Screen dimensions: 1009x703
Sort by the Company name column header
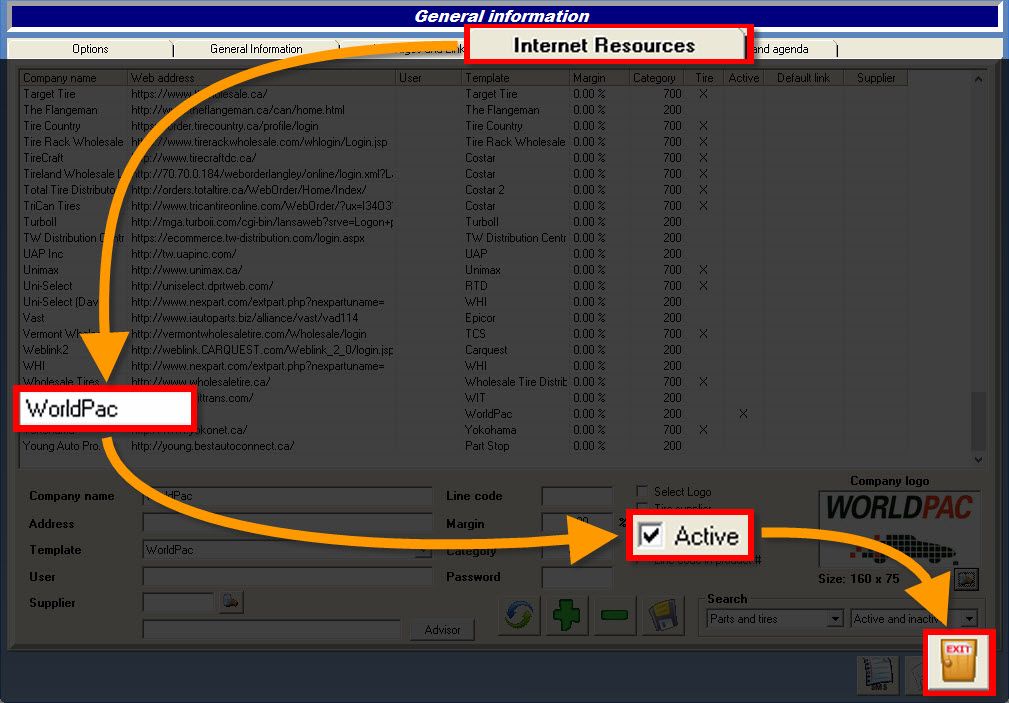(x=73, y=78)
